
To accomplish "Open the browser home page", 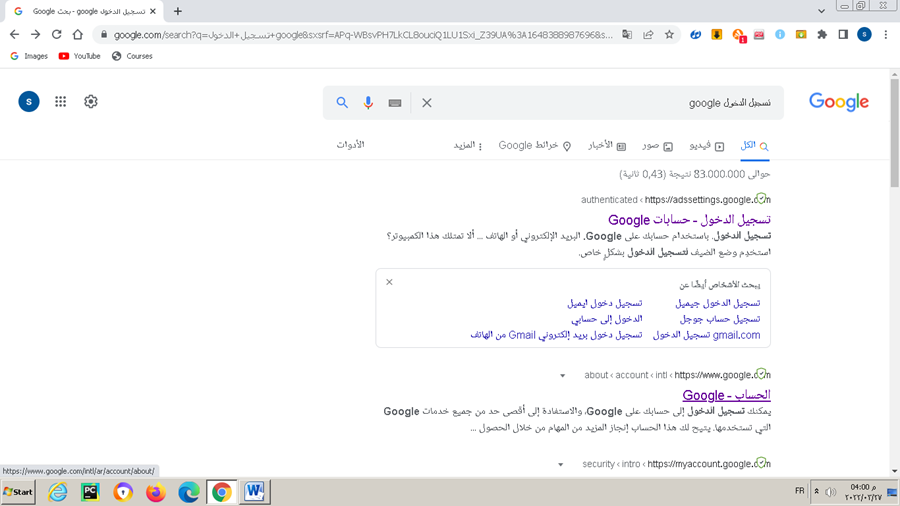I will (x=77, y=34).
